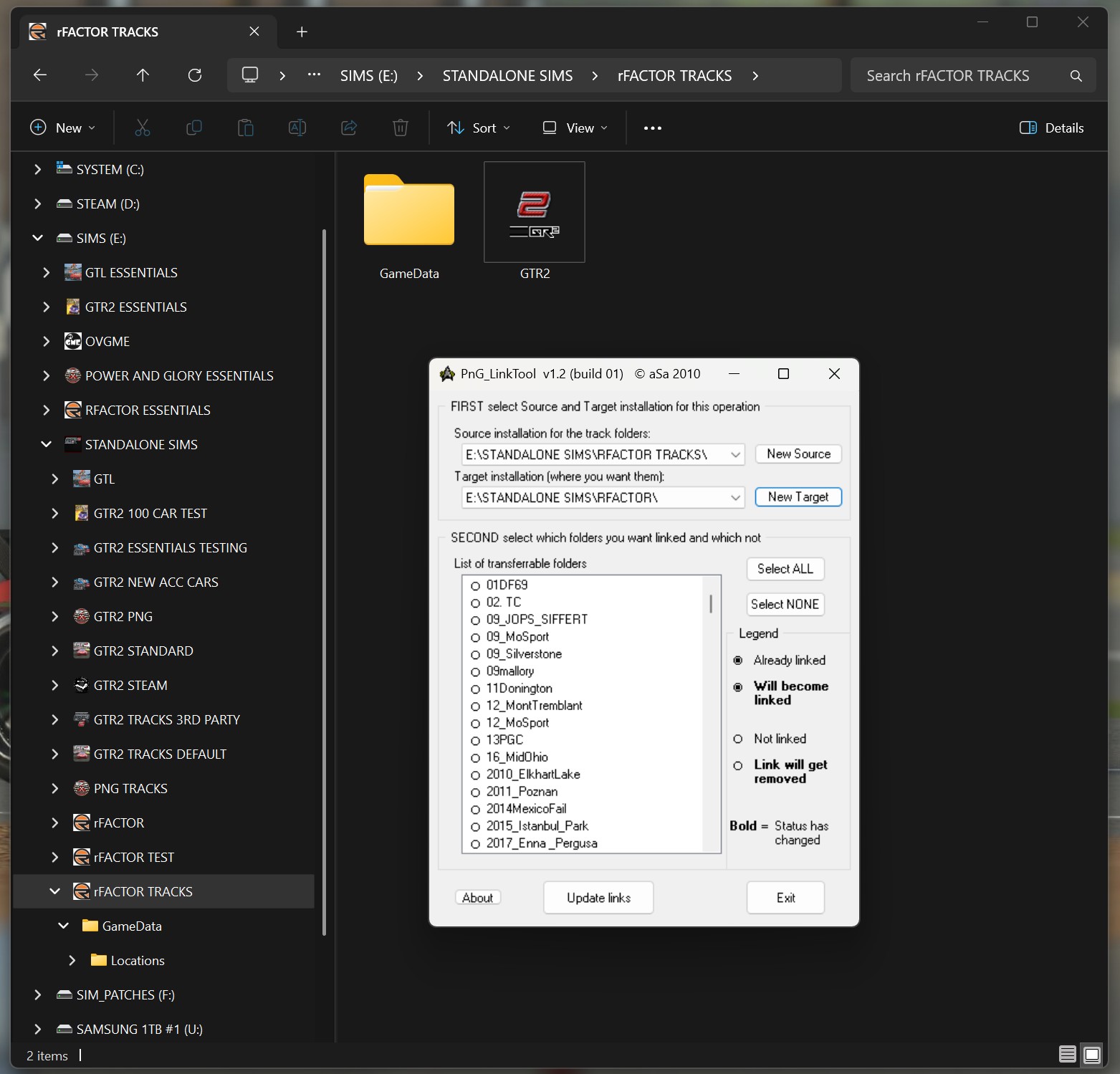Click the search magnifier icon

tap(1076, 76)
